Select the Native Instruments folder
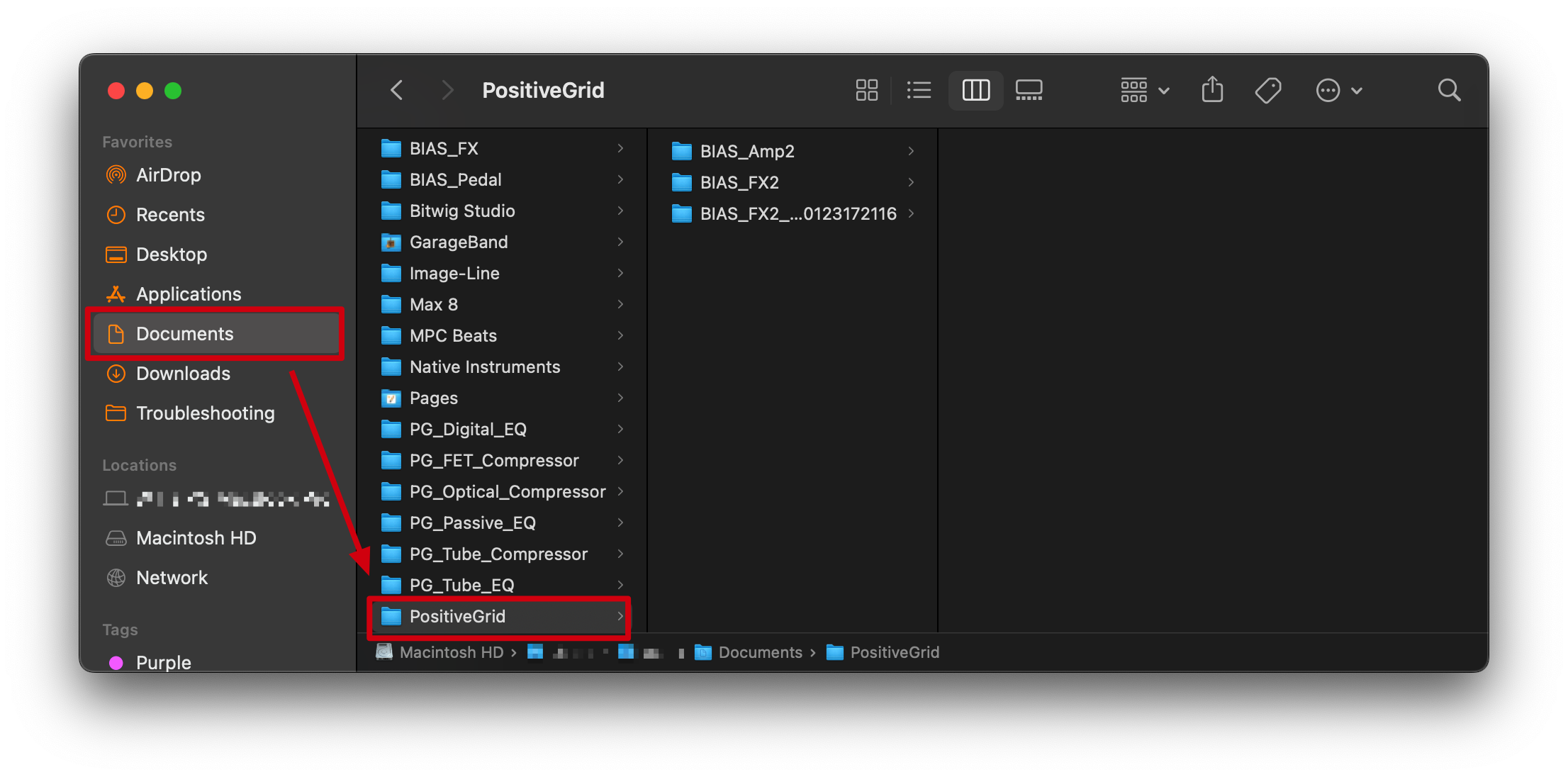 485,367
